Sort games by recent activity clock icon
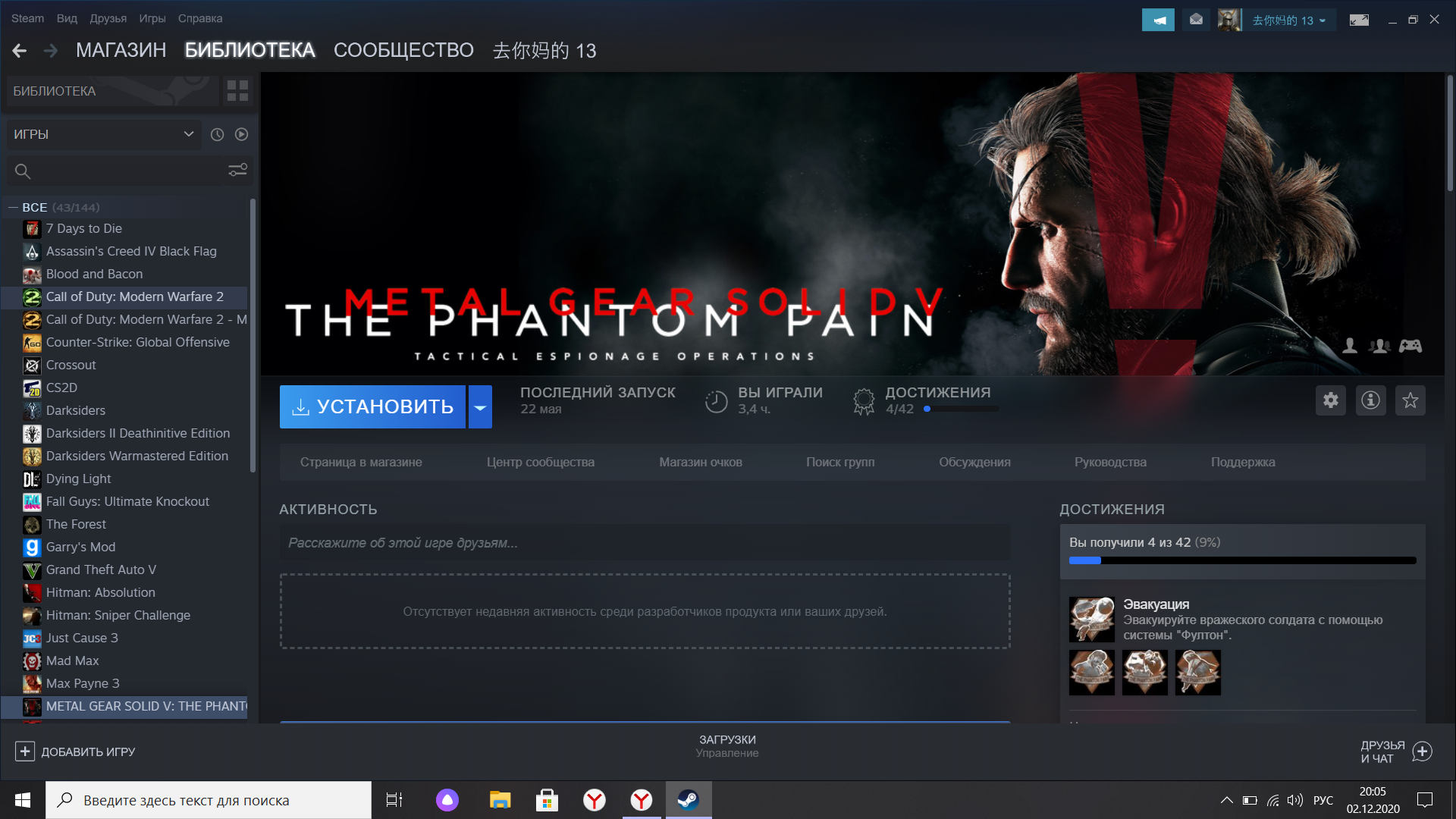Screen dimensions: 1456x819 (x=217, y=134)
